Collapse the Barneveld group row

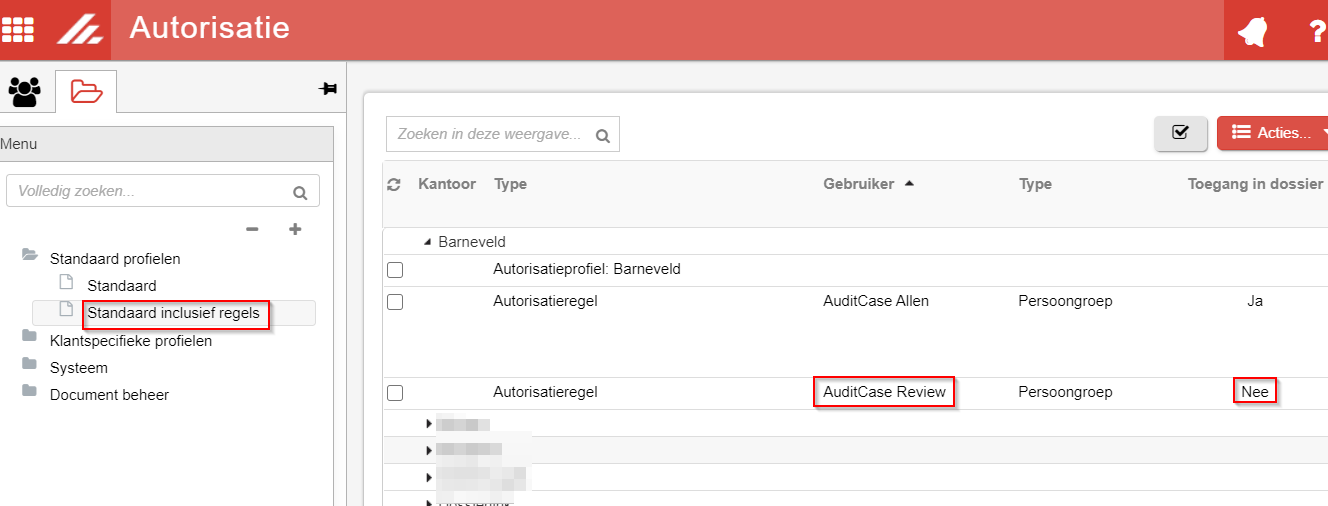(x=428, y=242)
